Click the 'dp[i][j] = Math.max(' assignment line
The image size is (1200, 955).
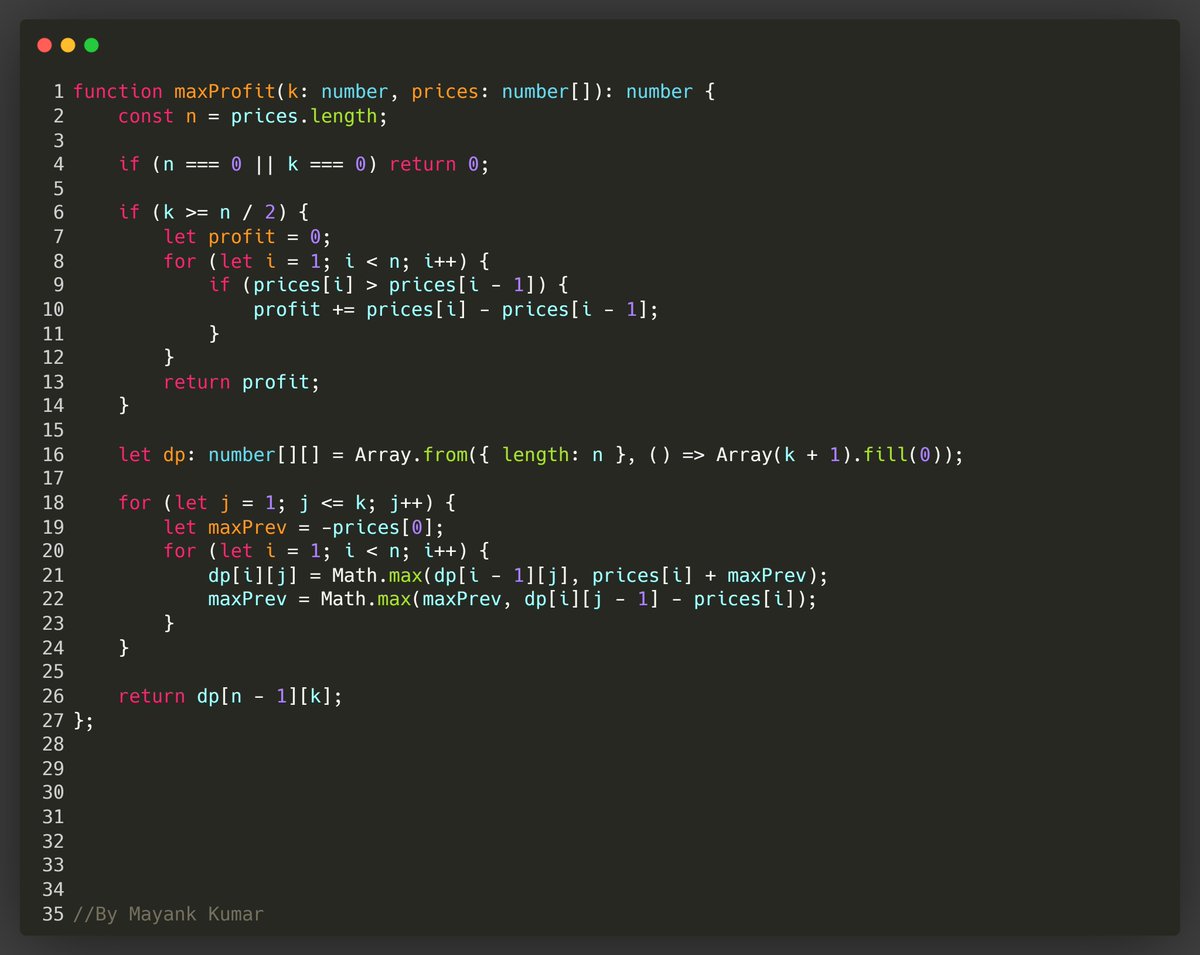coord(518,575)
